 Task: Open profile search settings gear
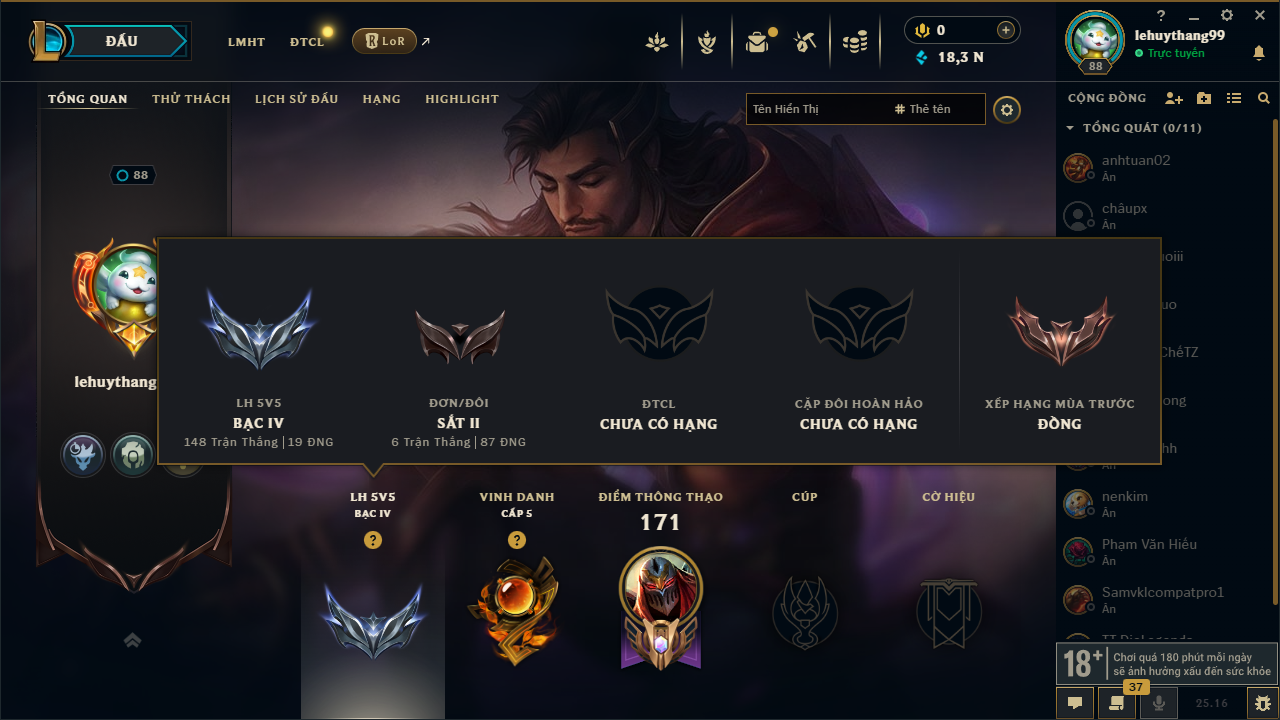(1007, 109)
